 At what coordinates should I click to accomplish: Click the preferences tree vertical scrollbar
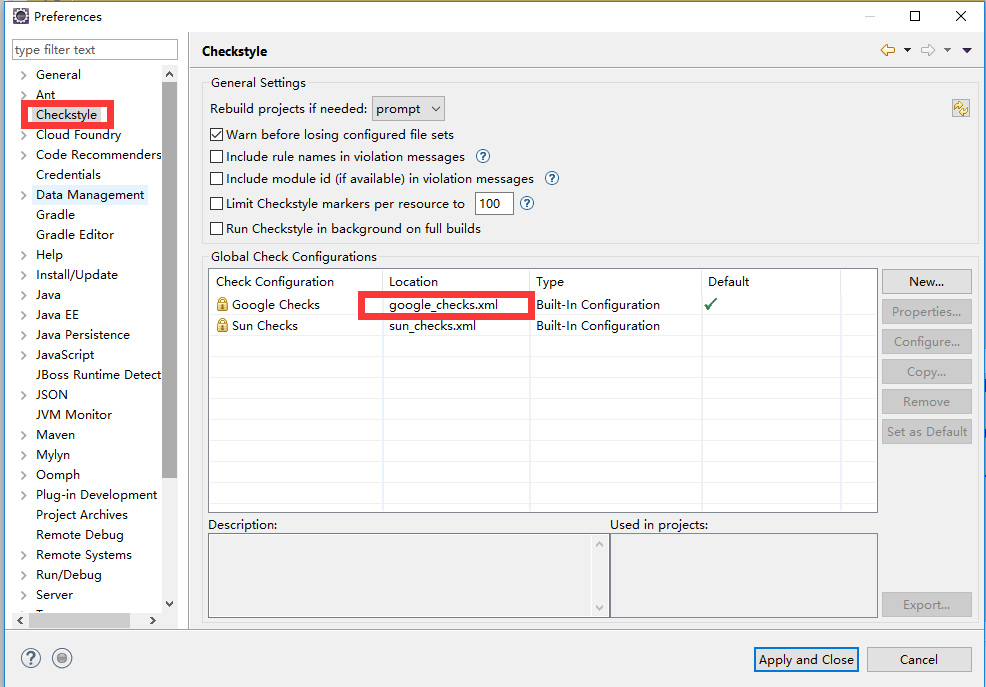point(169,280)
